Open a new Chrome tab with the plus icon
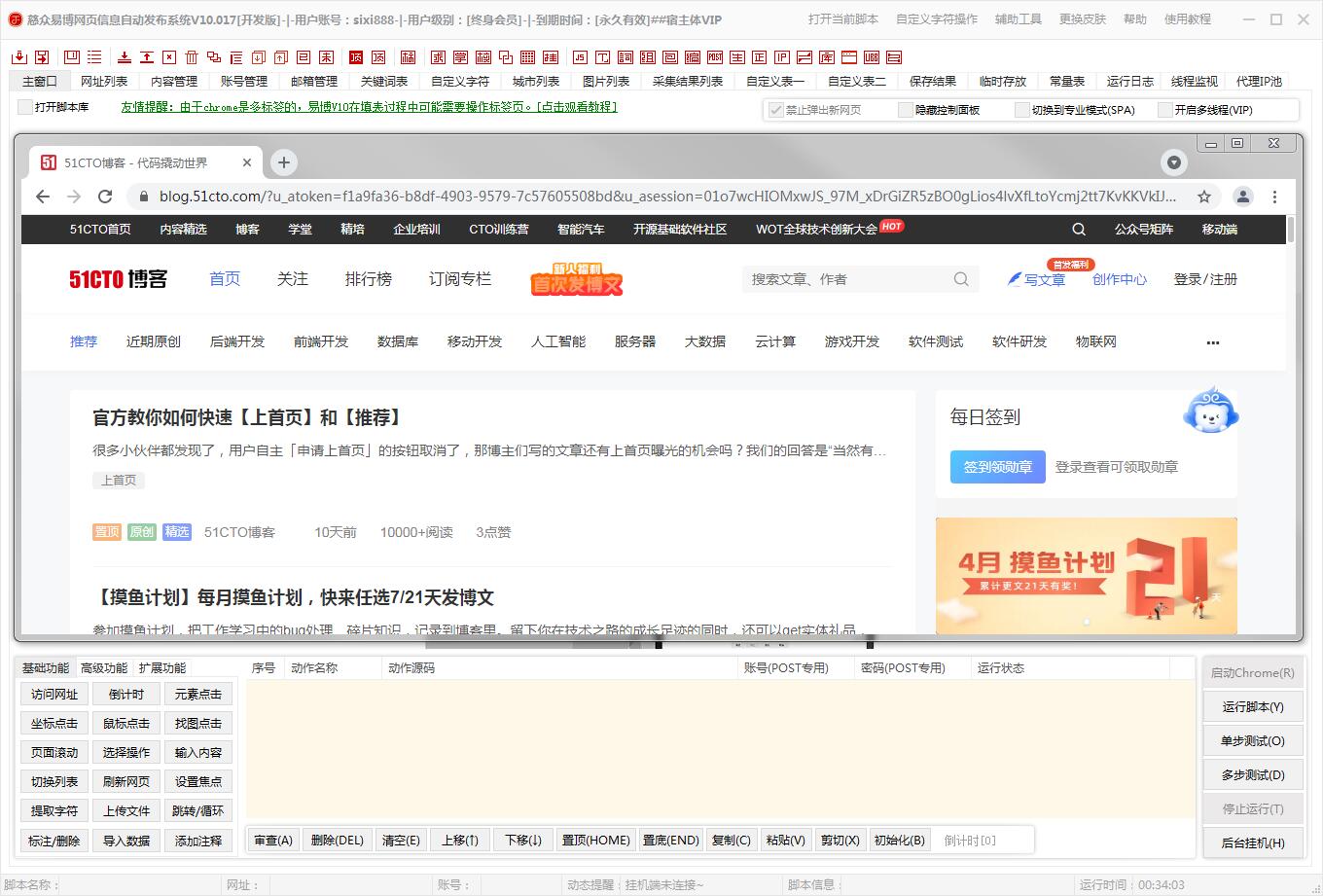The image size is (1323, 896). pyautogui.click(x=283, y=162)
